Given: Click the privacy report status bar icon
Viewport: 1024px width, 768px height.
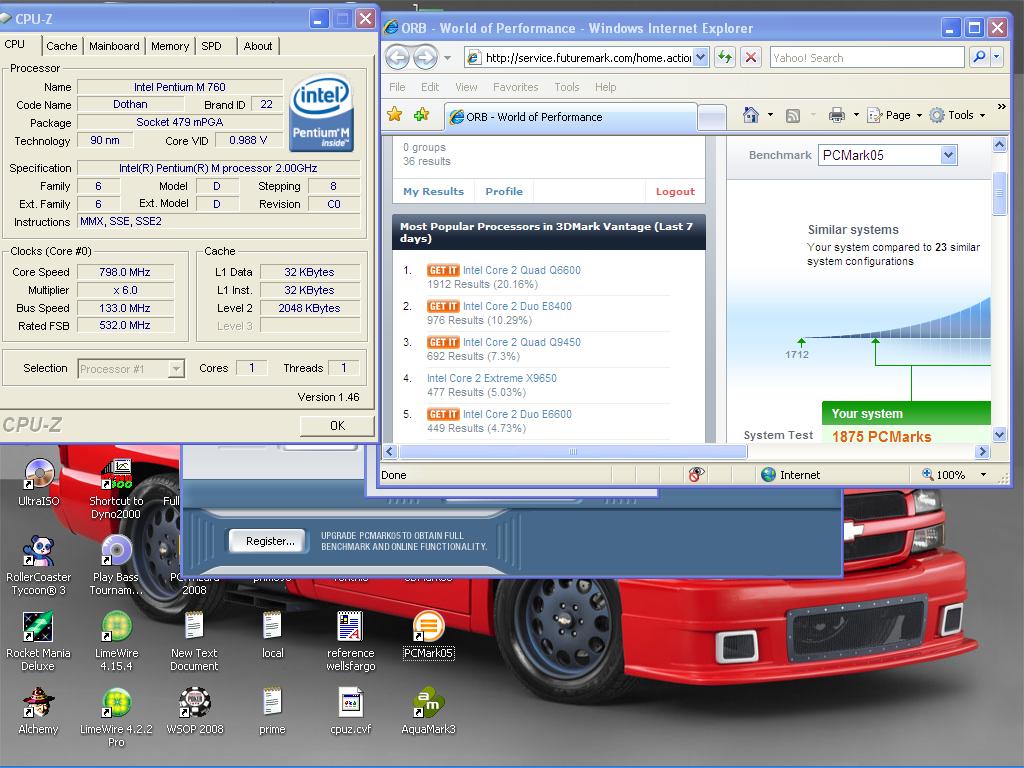Looking at the screenshot, I should point(696,475).
